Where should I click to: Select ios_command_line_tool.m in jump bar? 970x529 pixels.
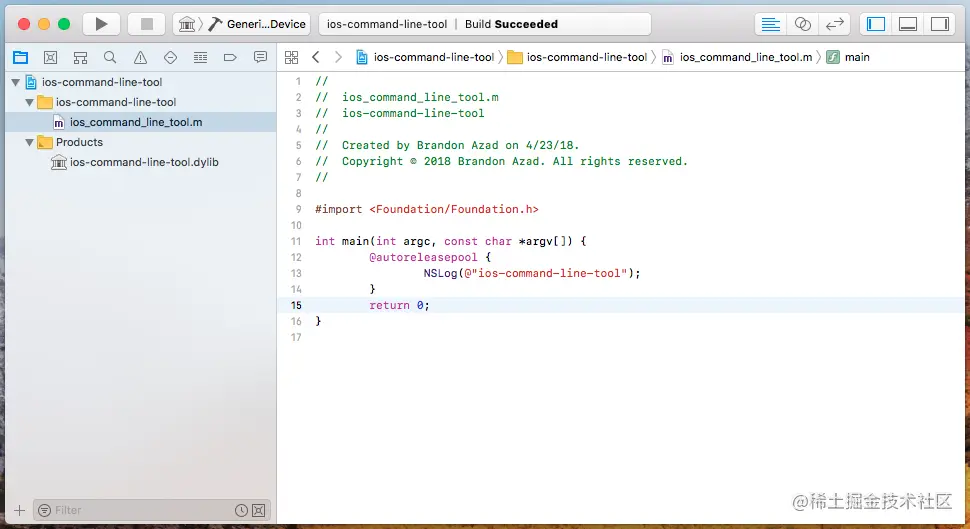[x=737, y=57]
